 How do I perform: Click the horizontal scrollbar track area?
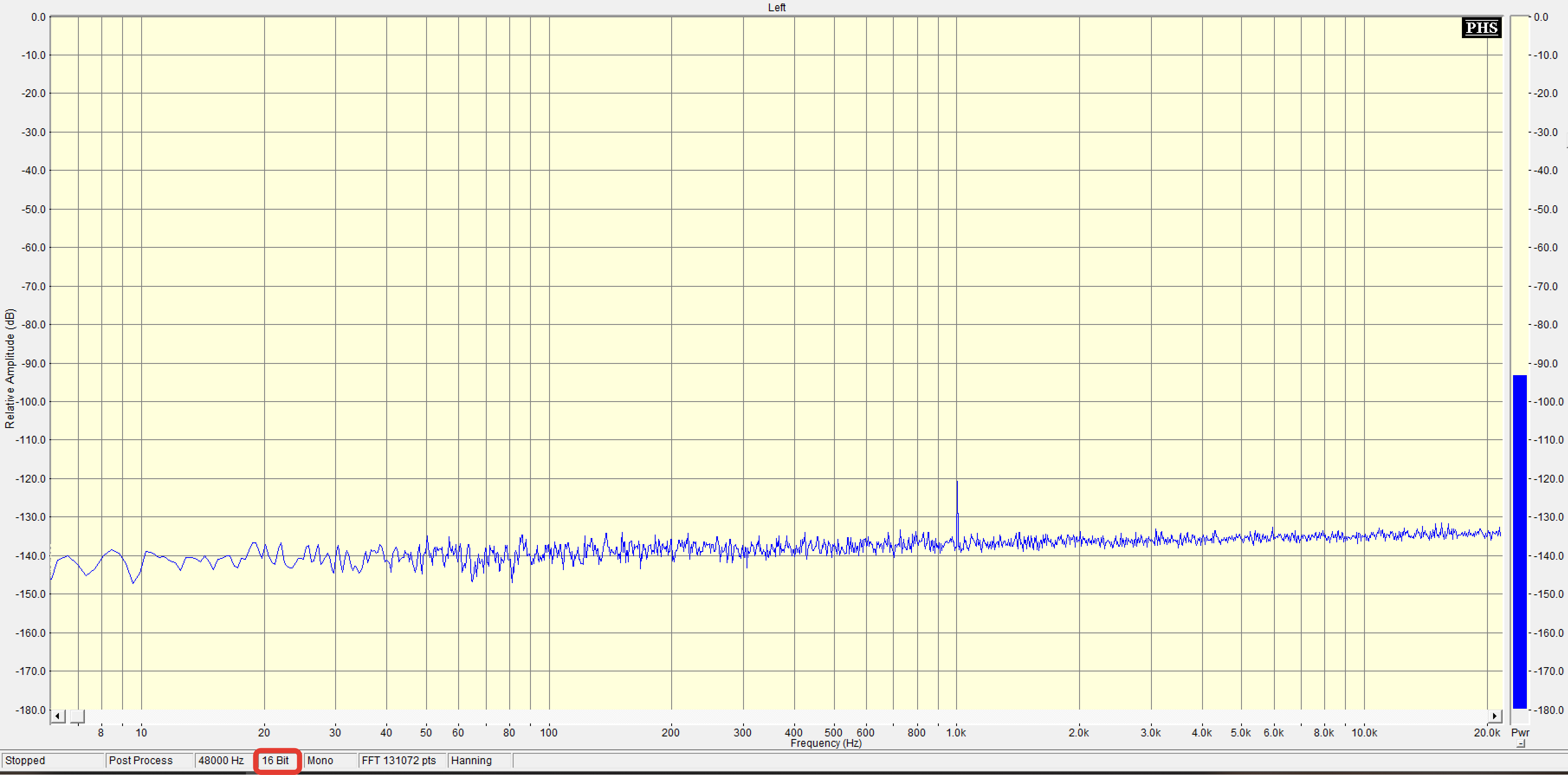(x=791, y=716)
